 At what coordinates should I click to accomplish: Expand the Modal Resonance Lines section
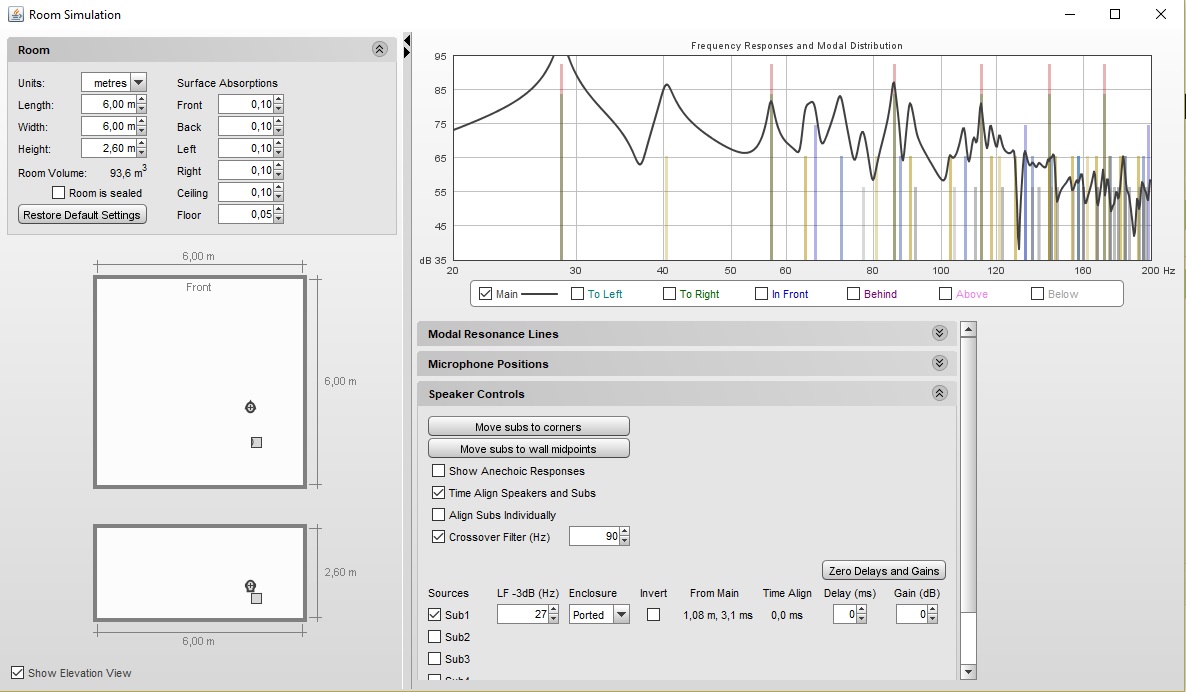coord(939,334)
